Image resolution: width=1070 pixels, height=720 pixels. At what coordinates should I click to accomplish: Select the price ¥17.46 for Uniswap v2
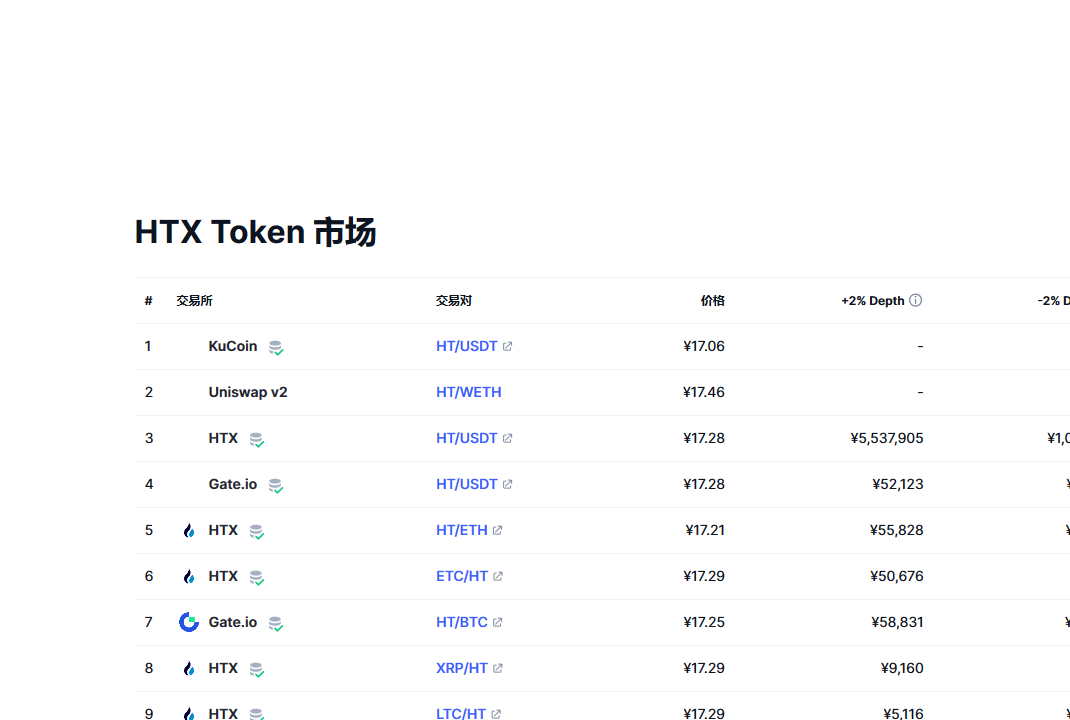pyautogui.click(x=704, y=392)
